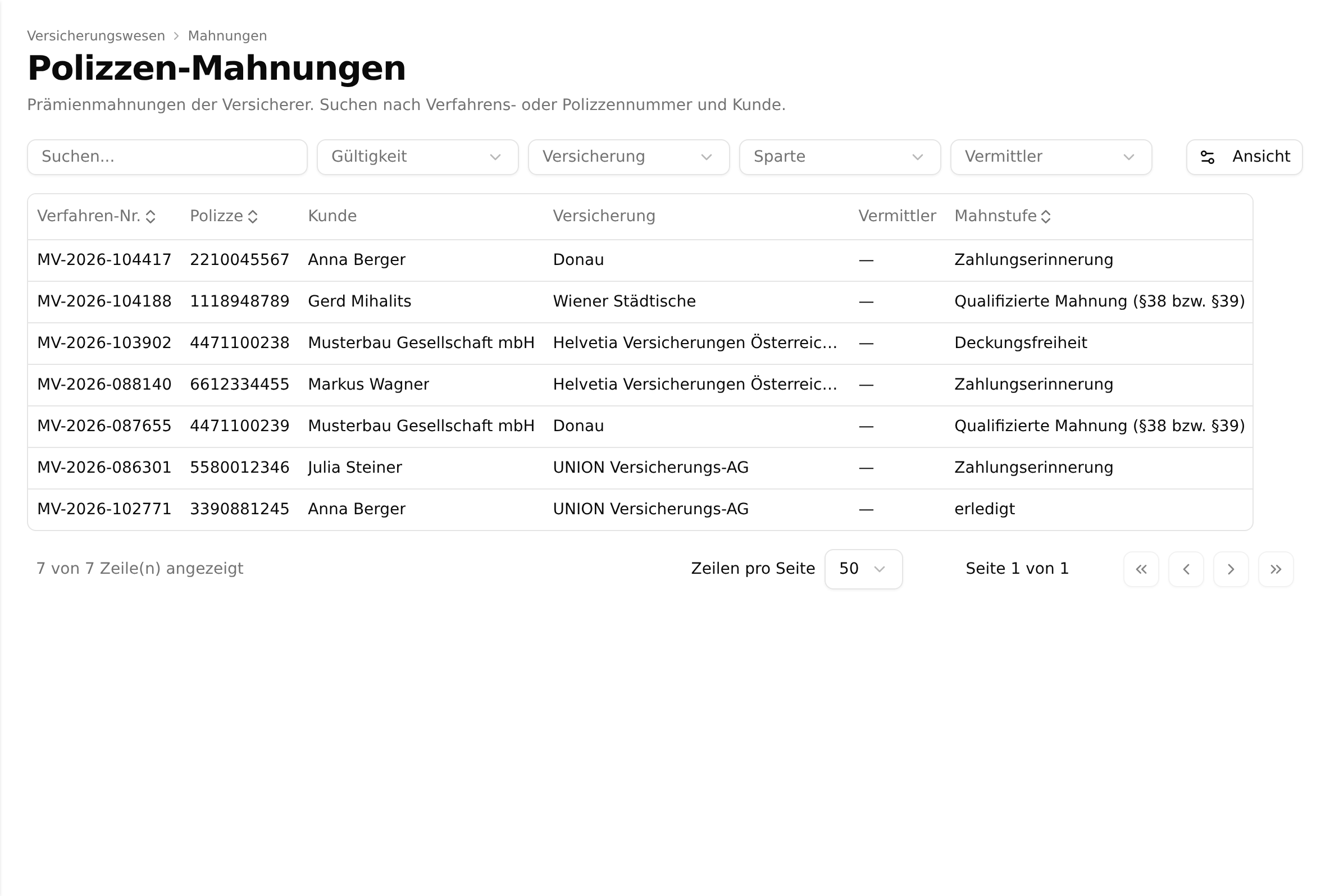Viewport: 1330px width, 896px height.
Task: Click the Kunde column header
Action: 332,217
